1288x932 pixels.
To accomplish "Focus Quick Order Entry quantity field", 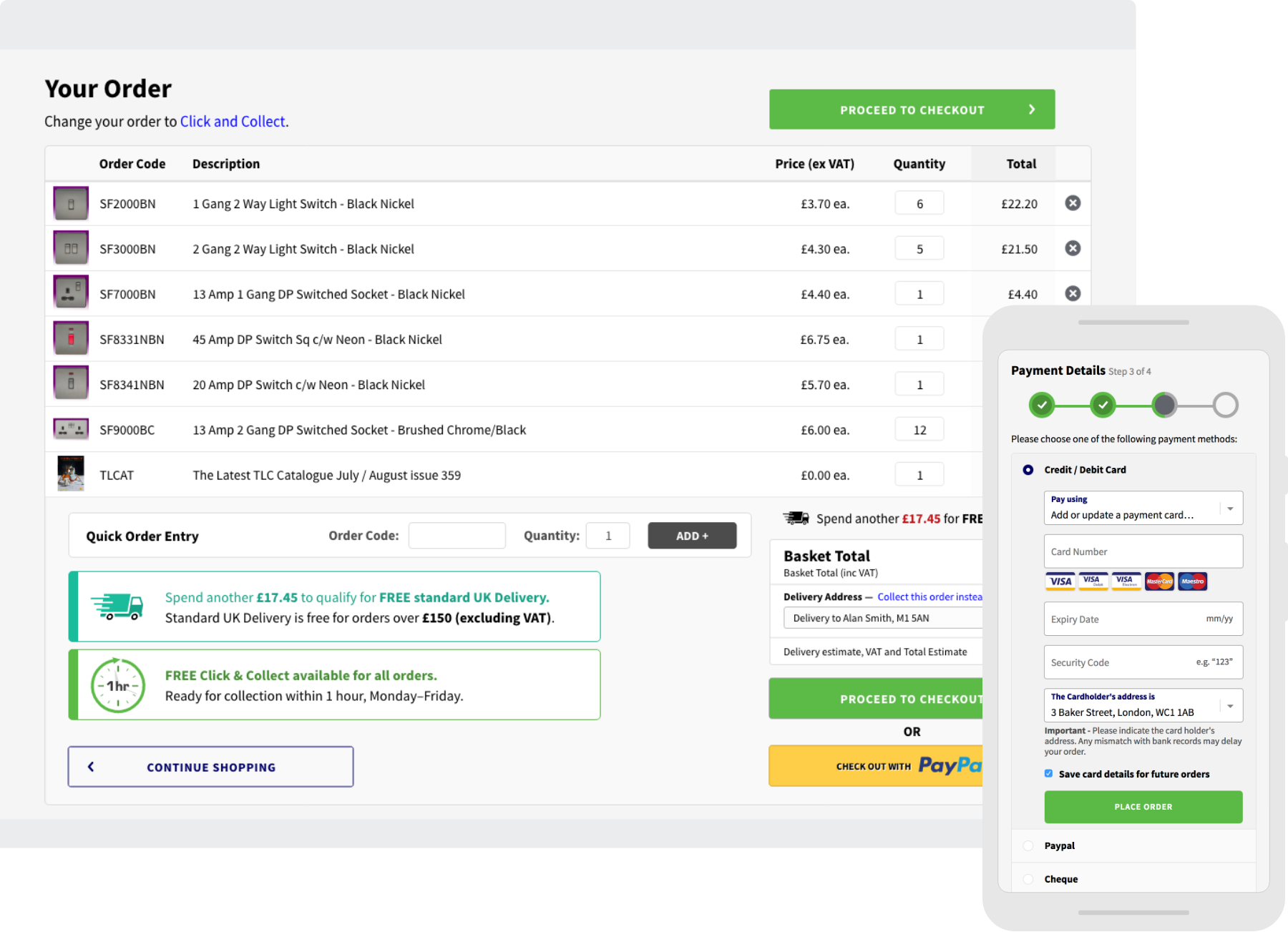I will click(x=608, y=536).
